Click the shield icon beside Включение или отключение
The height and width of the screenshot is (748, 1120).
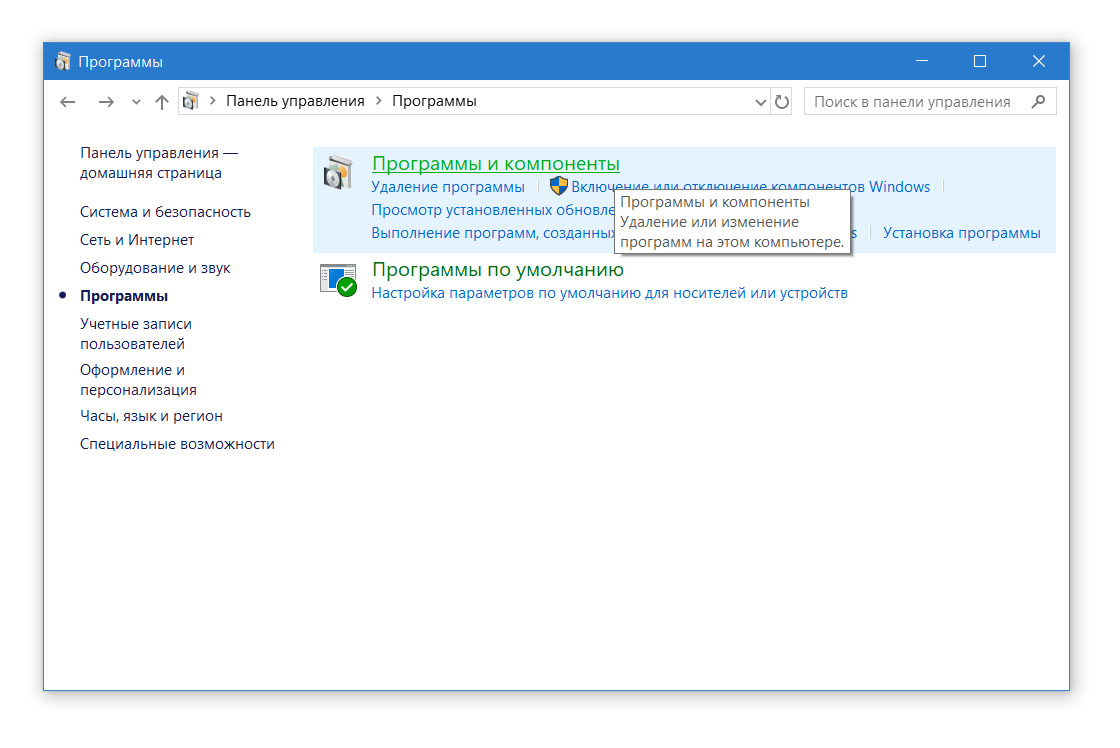point(559,186)
